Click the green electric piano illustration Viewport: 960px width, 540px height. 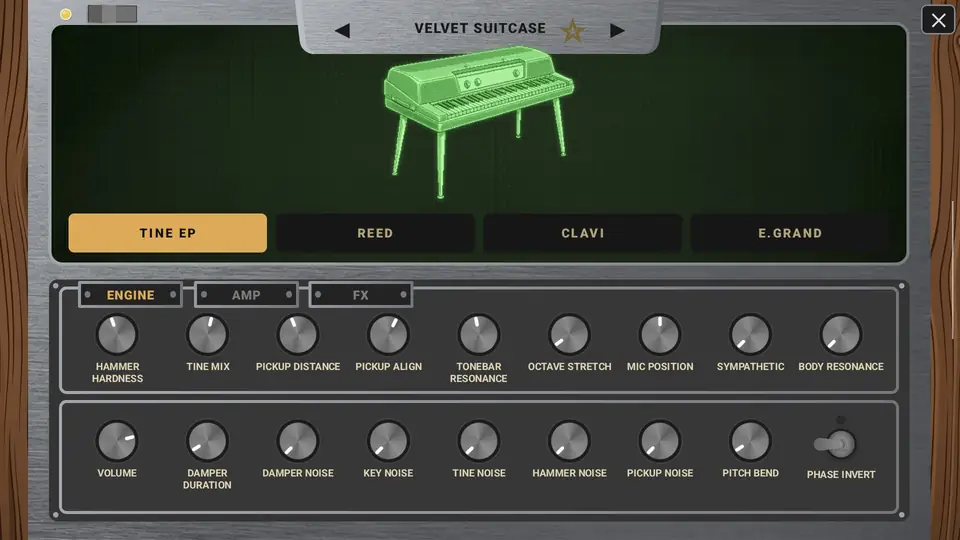pyautogui.click(x=478, y=122)
